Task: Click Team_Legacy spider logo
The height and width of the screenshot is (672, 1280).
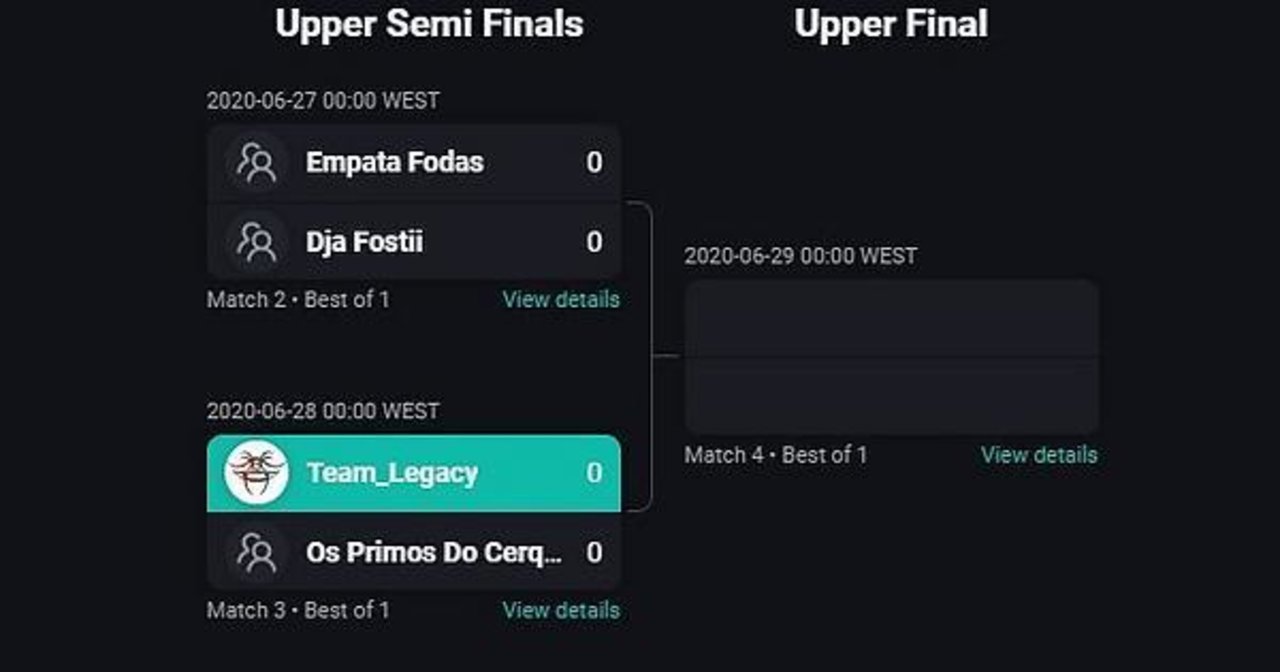Action: pos(257,472)
